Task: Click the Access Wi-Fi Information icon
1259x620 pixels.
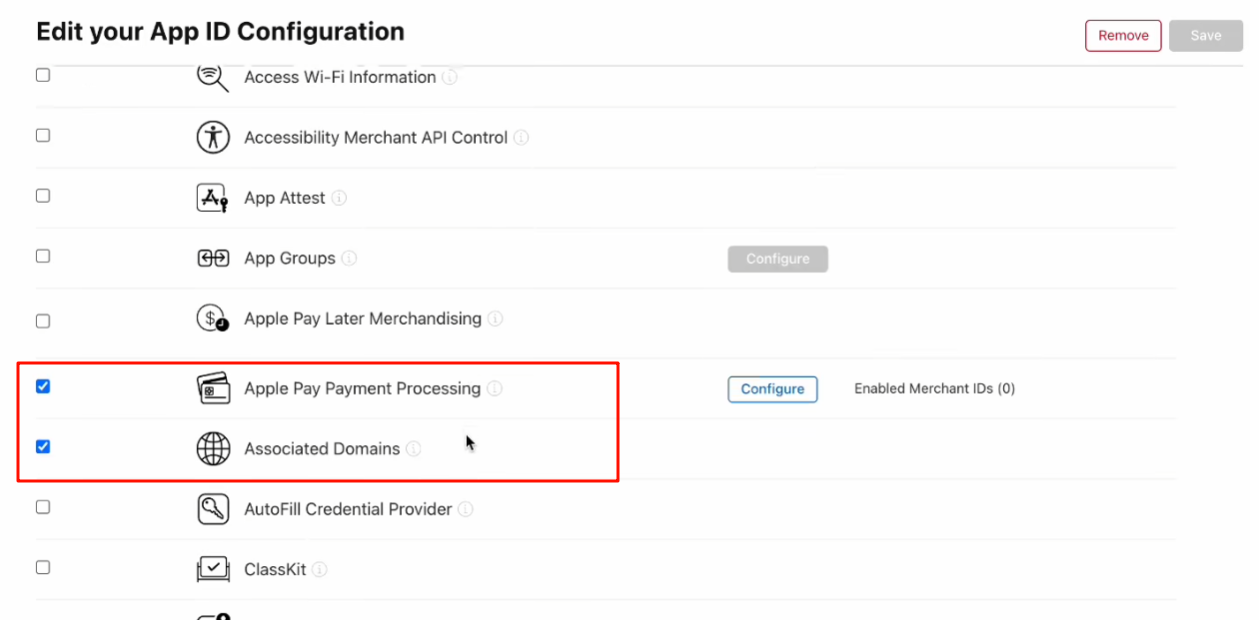Action: click(213, 77)
